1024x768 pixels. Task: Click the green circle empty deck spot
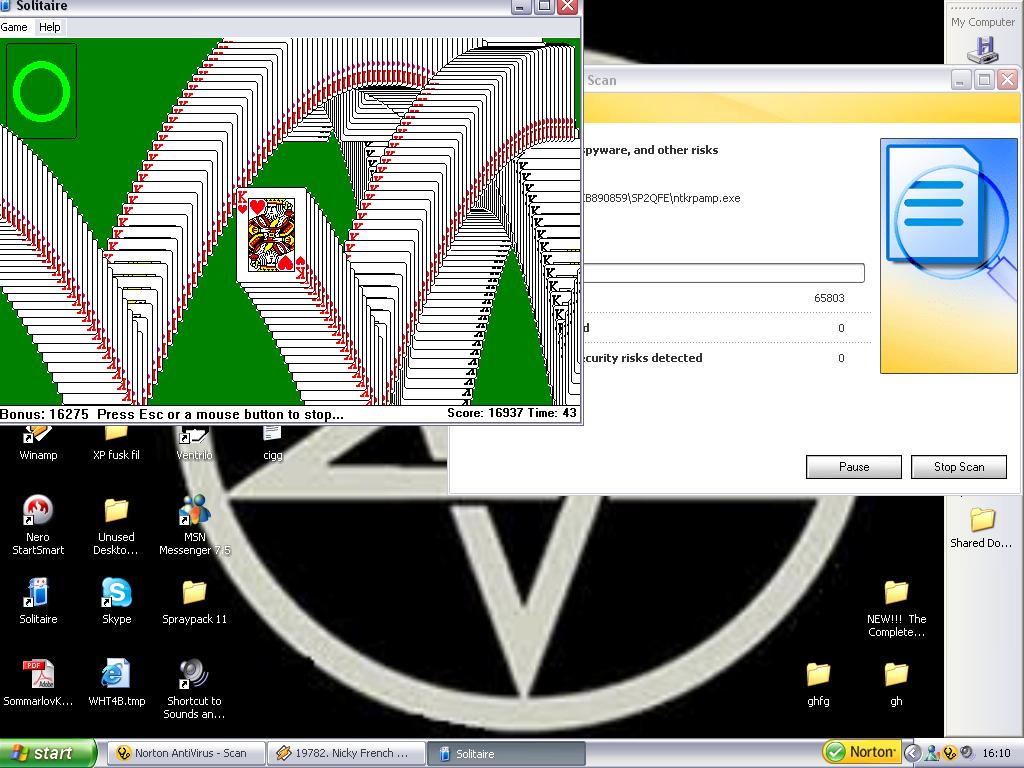(41, 91)
